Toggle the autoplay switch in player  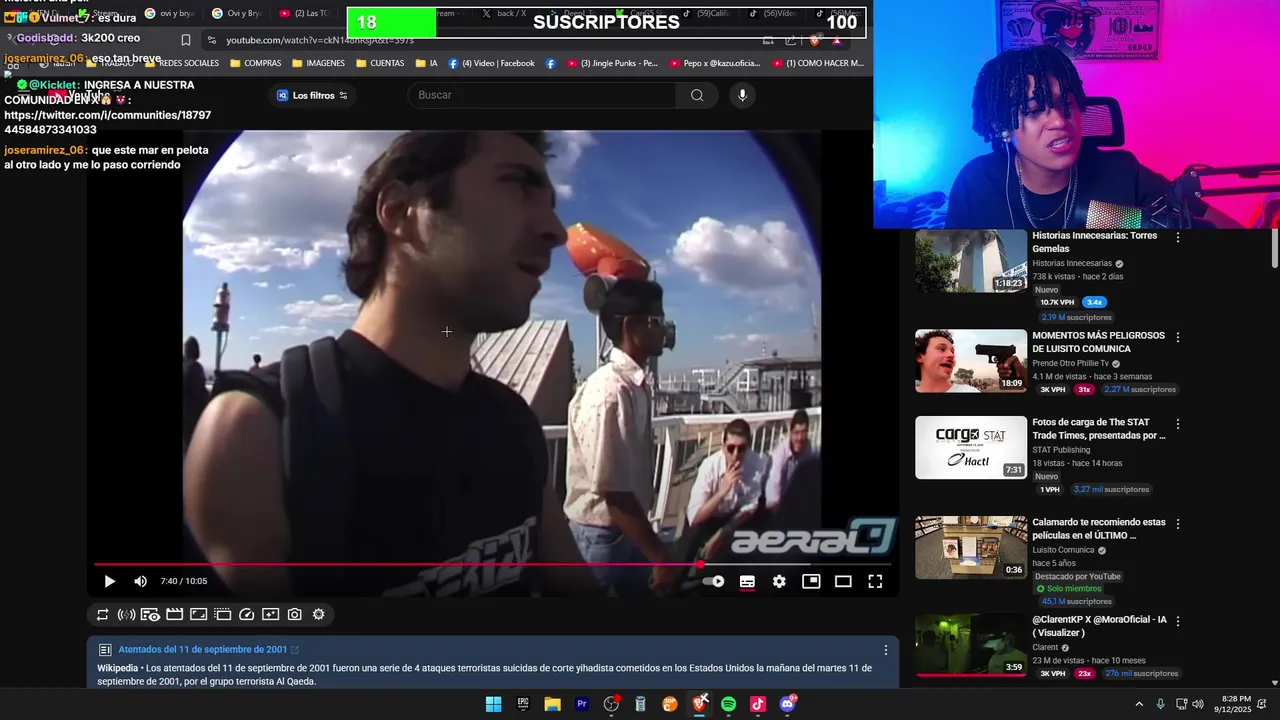point(714,581)
